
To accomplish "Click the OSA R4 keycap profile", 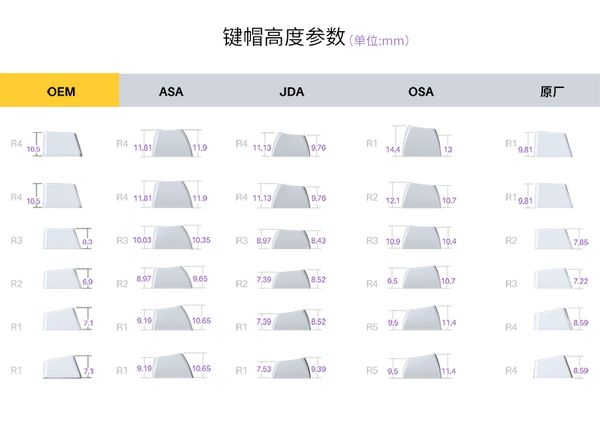I will pos(419,281).
